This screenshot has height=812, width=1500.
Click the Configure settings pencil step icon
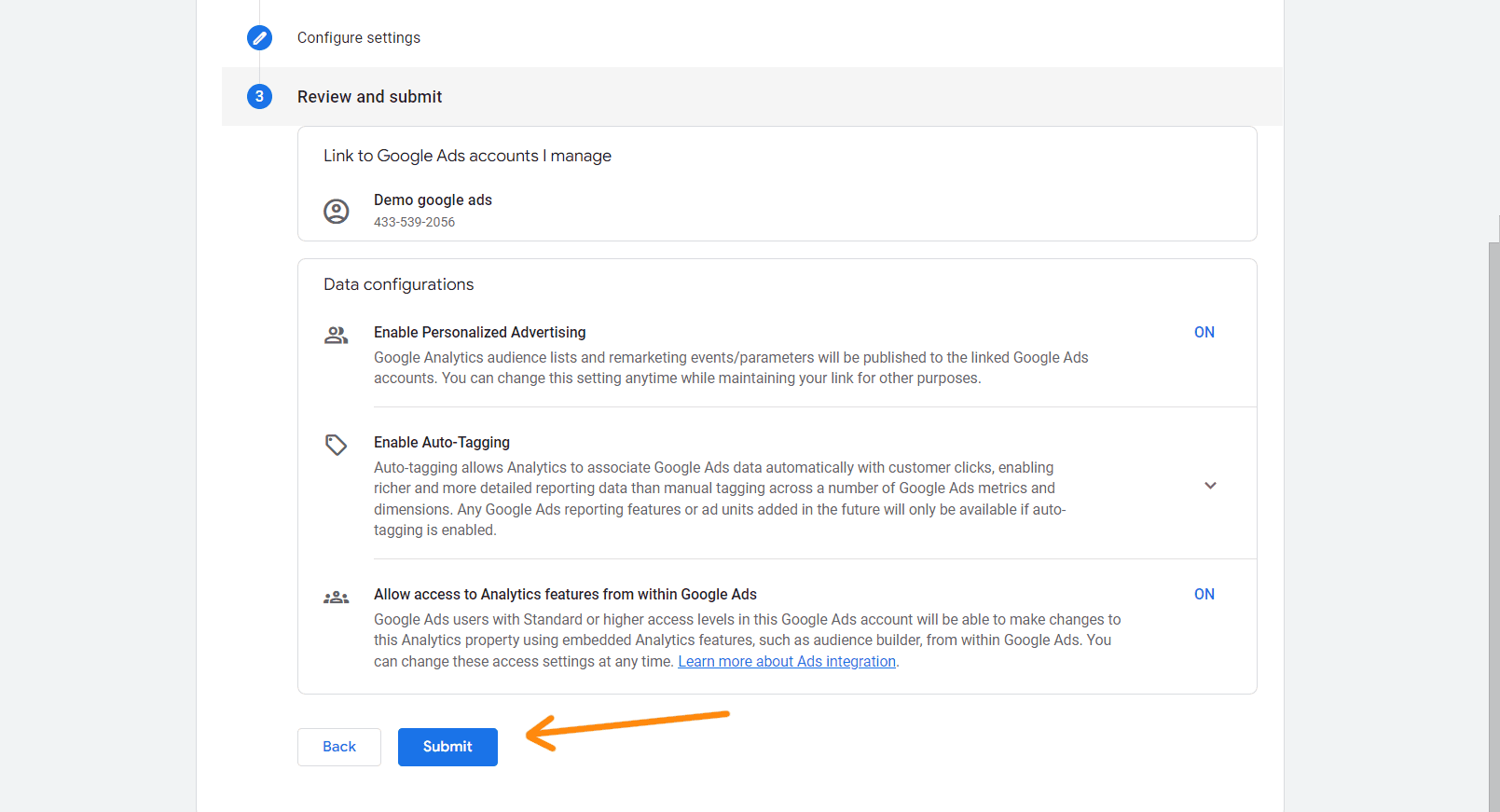[x=259, y=38]
